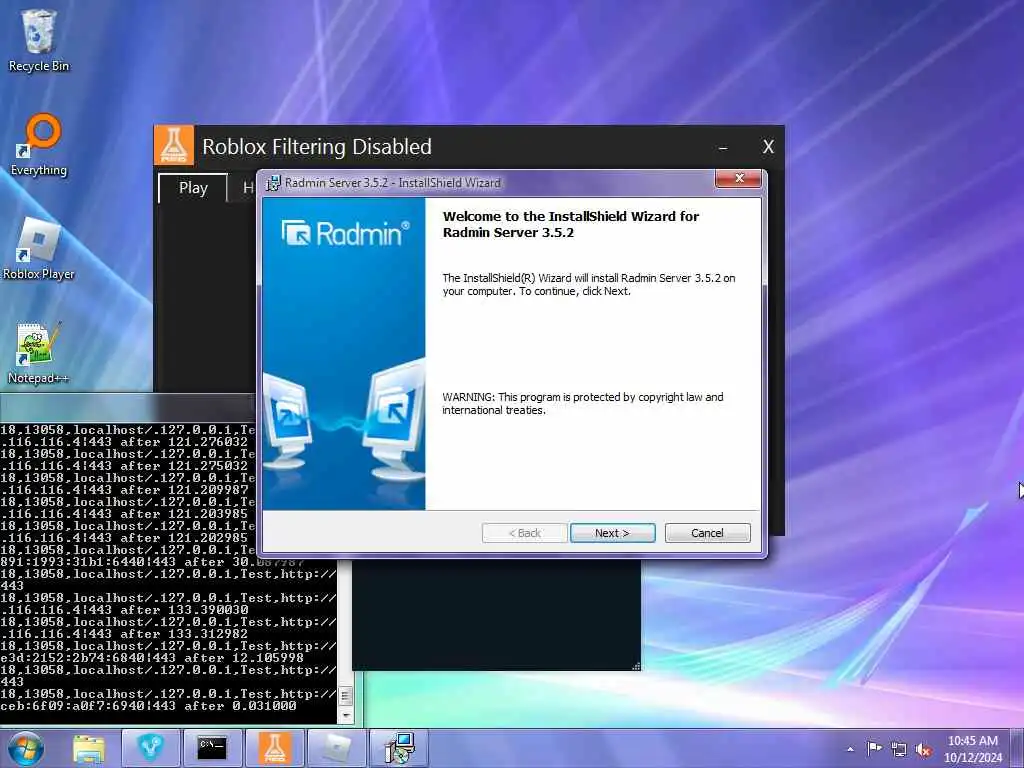Click the console window vertical scrollbar thumb
Viewport: 1024px width, 768px height.
(345, 696)
